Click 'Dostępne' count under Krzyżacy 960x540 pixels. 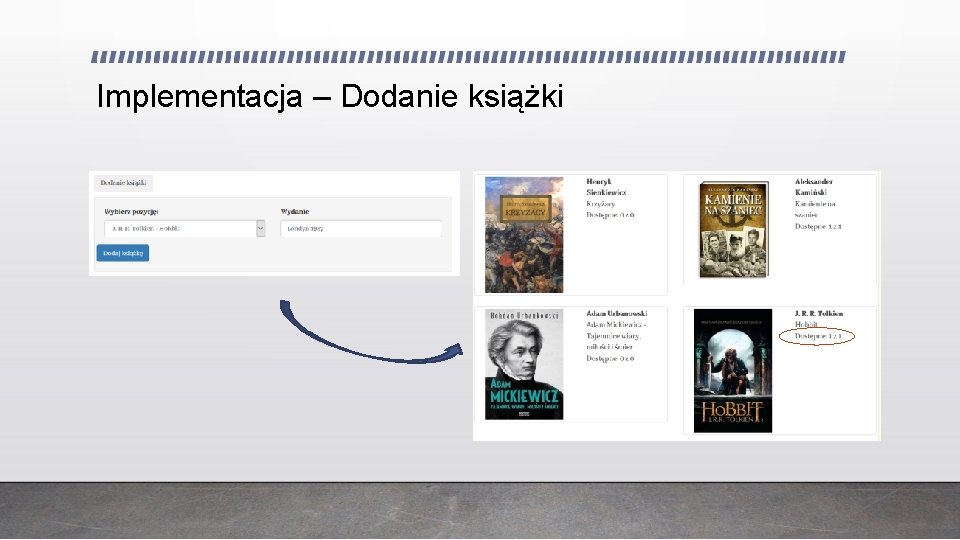tap(610, 215)
